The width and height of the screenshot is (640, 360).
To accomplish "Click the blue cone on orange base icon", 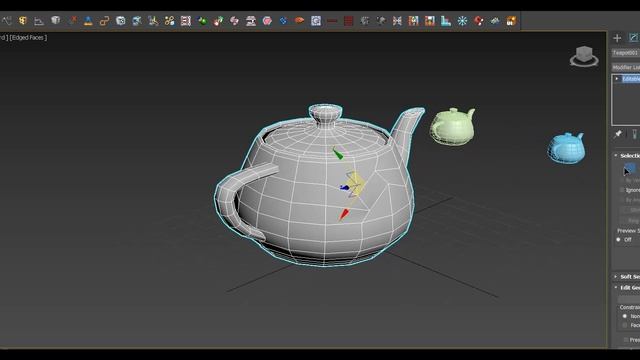I will [88, 20].
